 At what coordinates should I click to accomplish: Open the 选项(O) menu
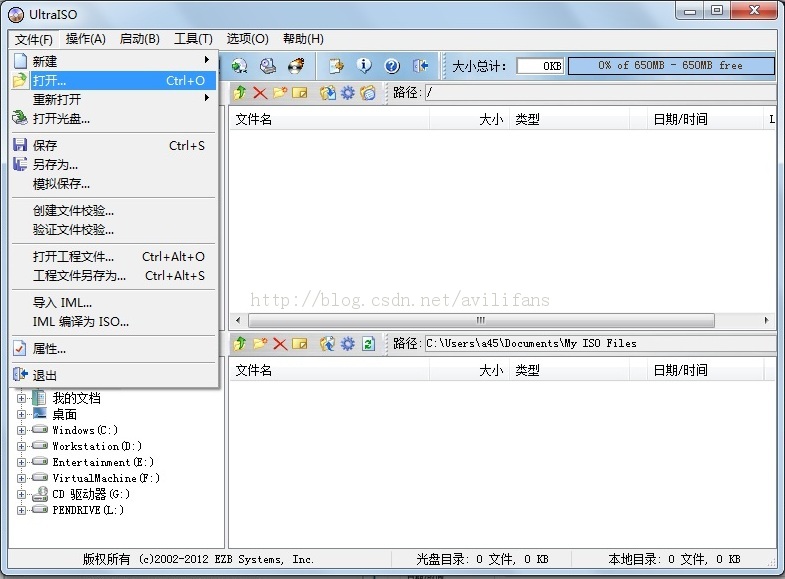click(x=247, y=39)
